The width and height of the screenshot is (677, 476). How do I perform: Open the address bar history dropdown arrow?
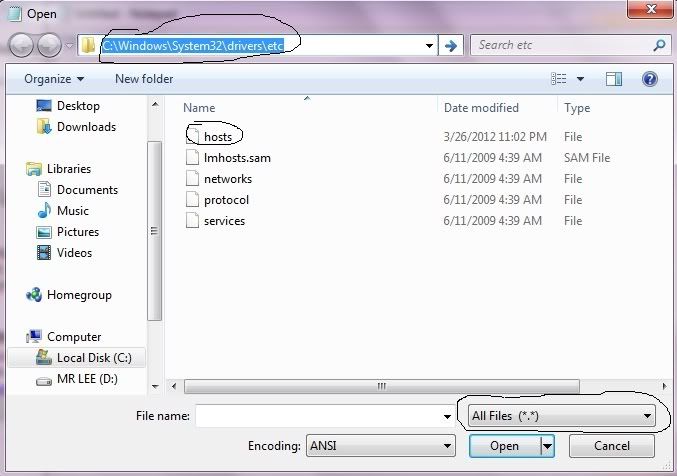click(429, 45)
